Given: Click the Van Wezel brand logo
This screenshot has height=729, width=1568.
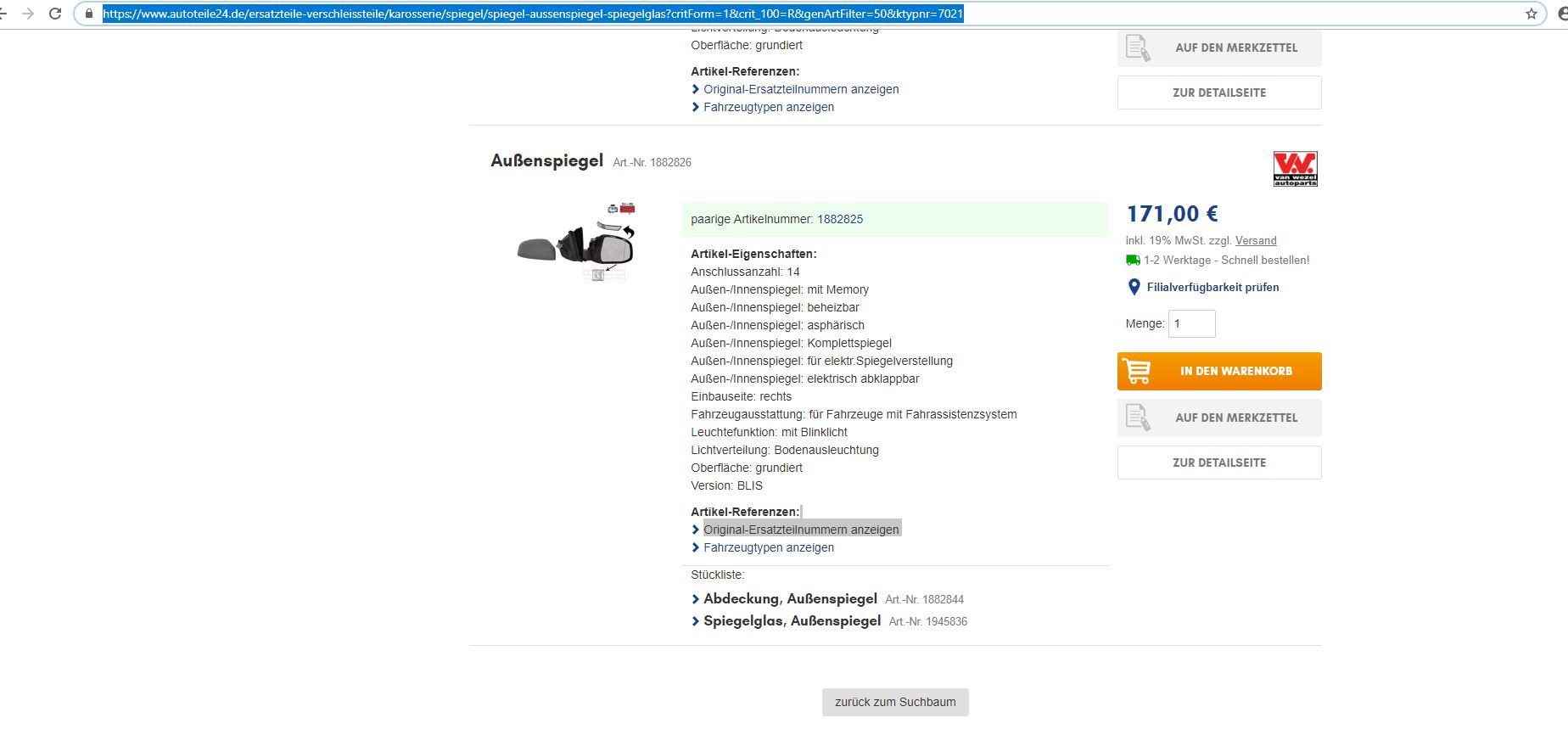Looking at the screenshot, I should 1295,169.
